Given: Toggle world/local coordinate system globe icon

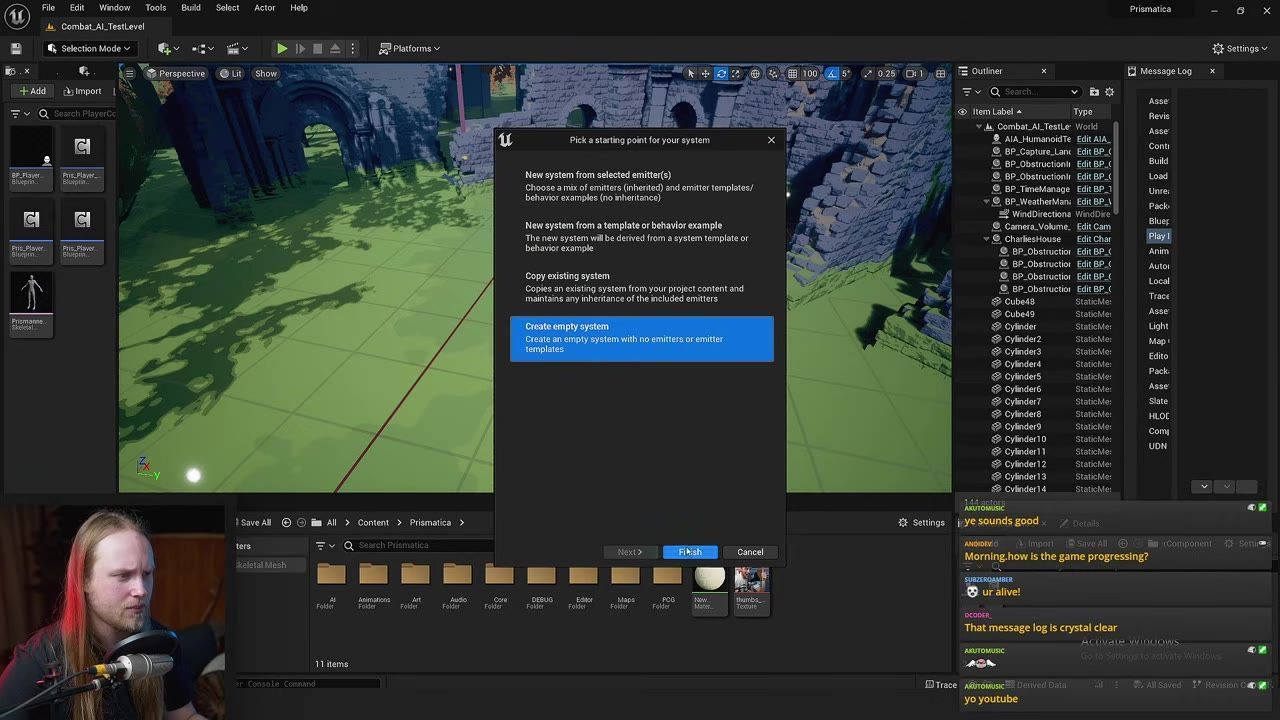Looking at the screenshot, I should click(x=755, y=73).
